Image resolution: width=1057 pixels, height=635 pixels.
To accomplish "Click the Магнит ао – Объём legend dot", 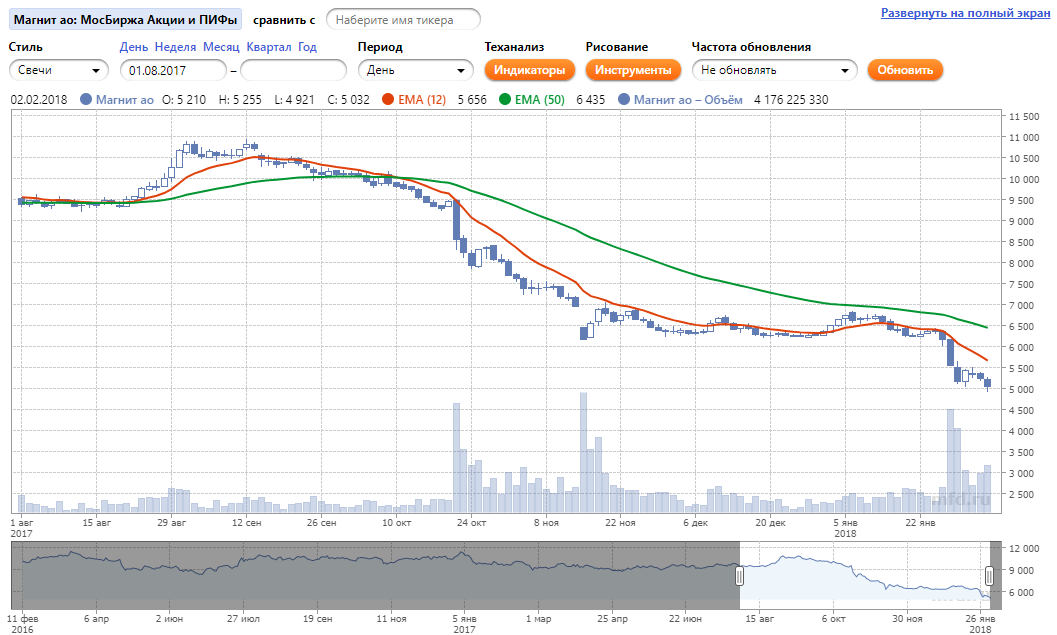I will 624,99.
